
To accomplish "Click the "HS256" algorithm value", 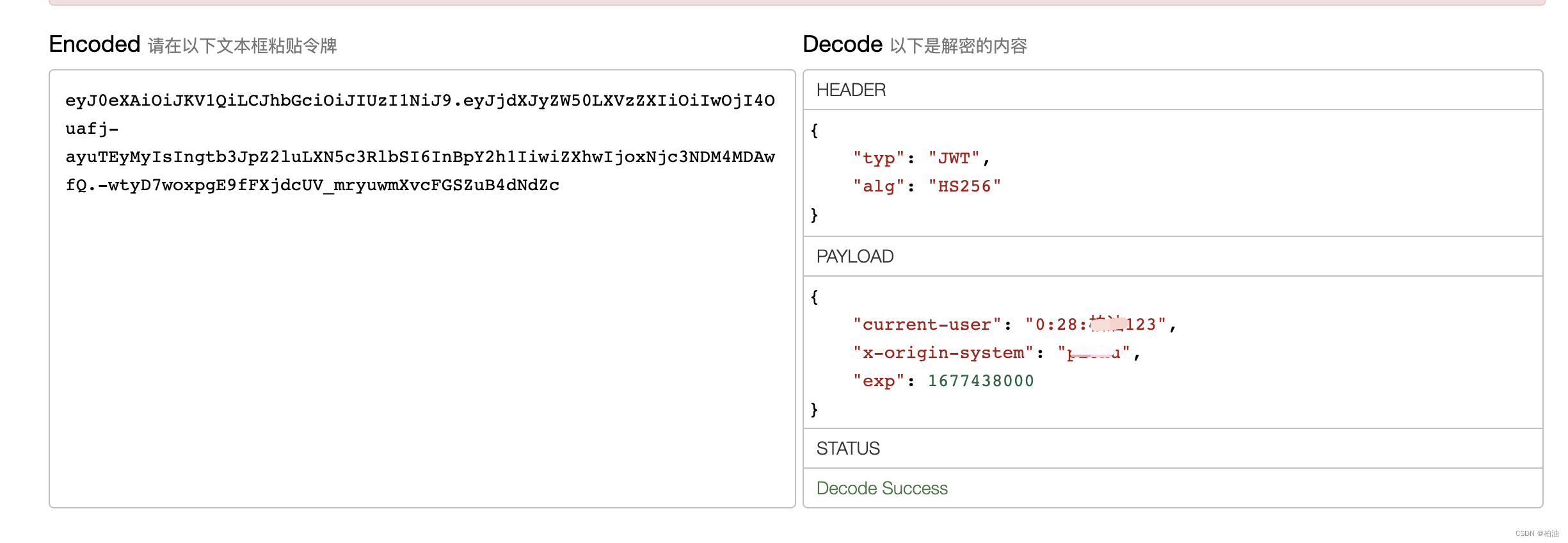I will (x=965, y=186).
